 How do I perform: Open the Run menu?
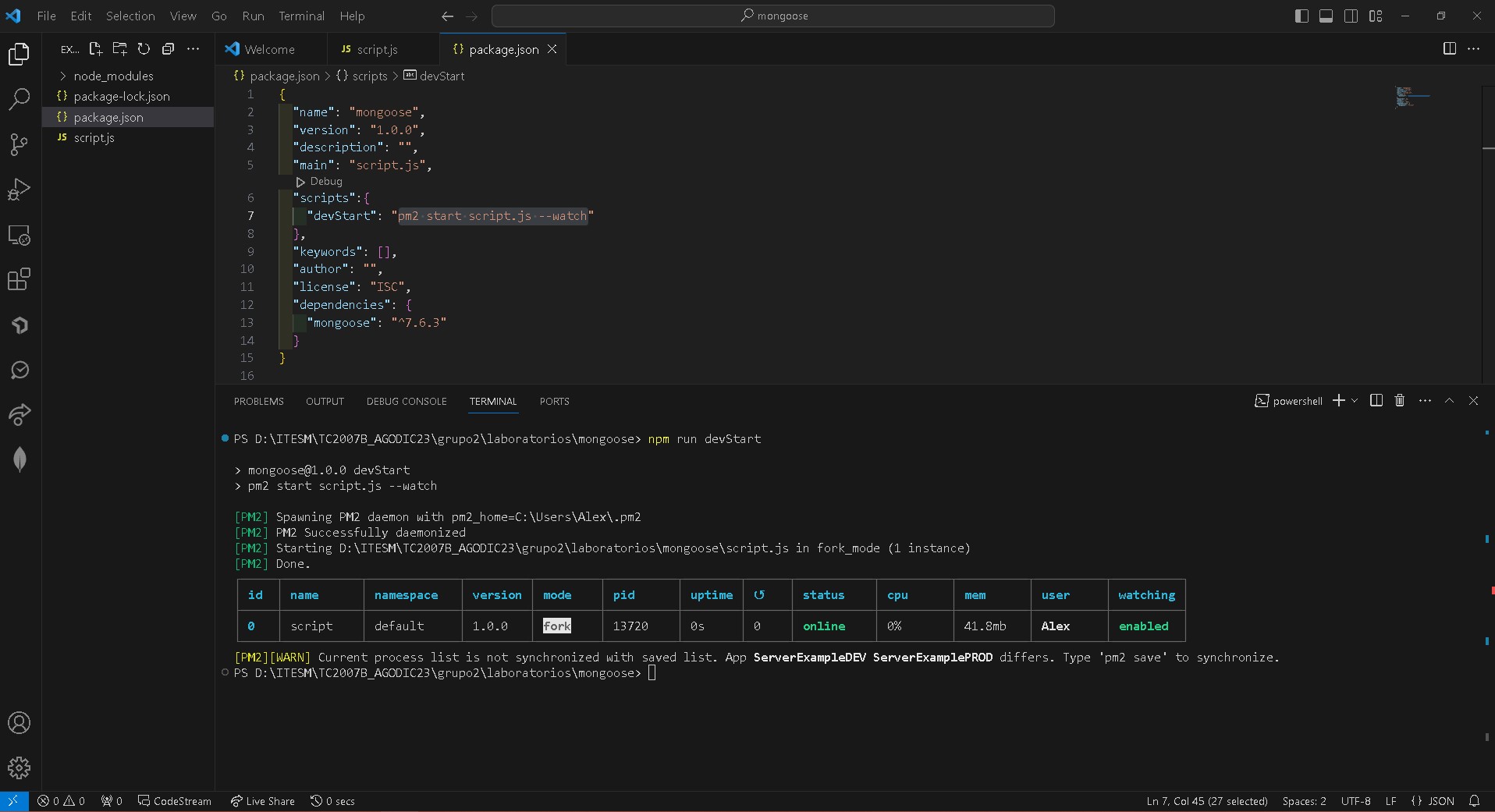coord(253,16)
